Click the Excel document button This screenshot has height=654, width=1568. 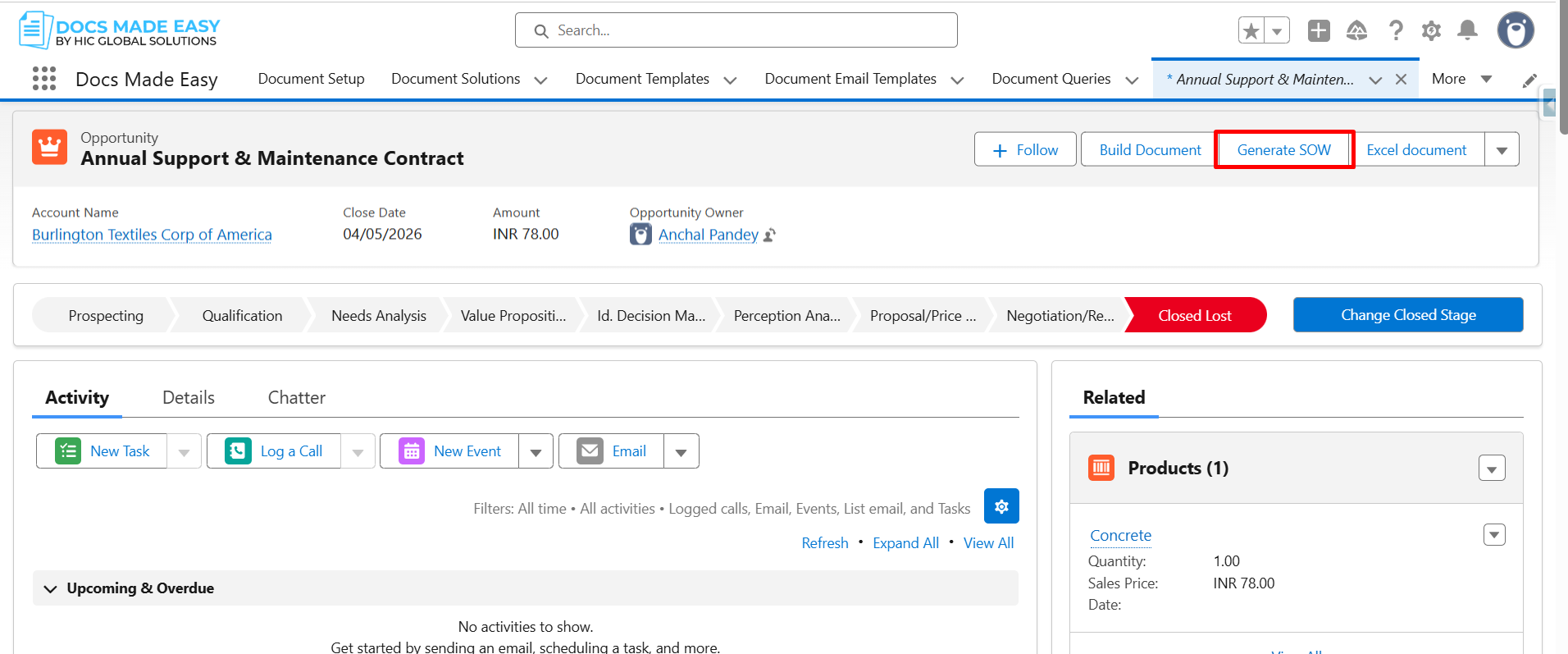(x=1416, y=150)
